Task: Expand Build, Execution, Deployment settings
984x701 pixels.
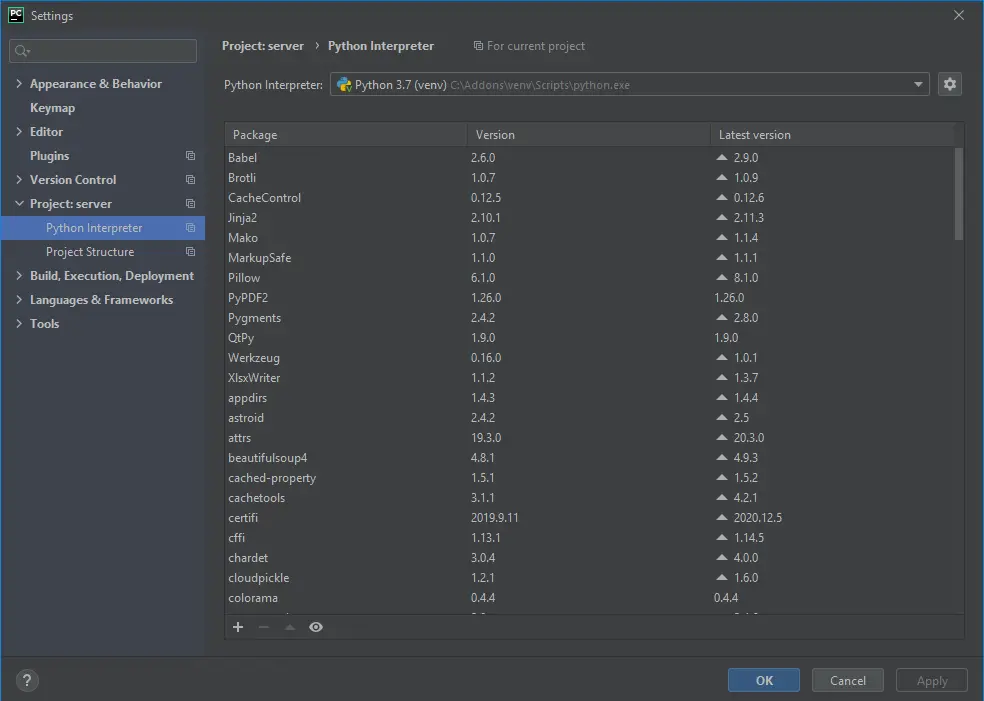Action: tap(19, 276)
